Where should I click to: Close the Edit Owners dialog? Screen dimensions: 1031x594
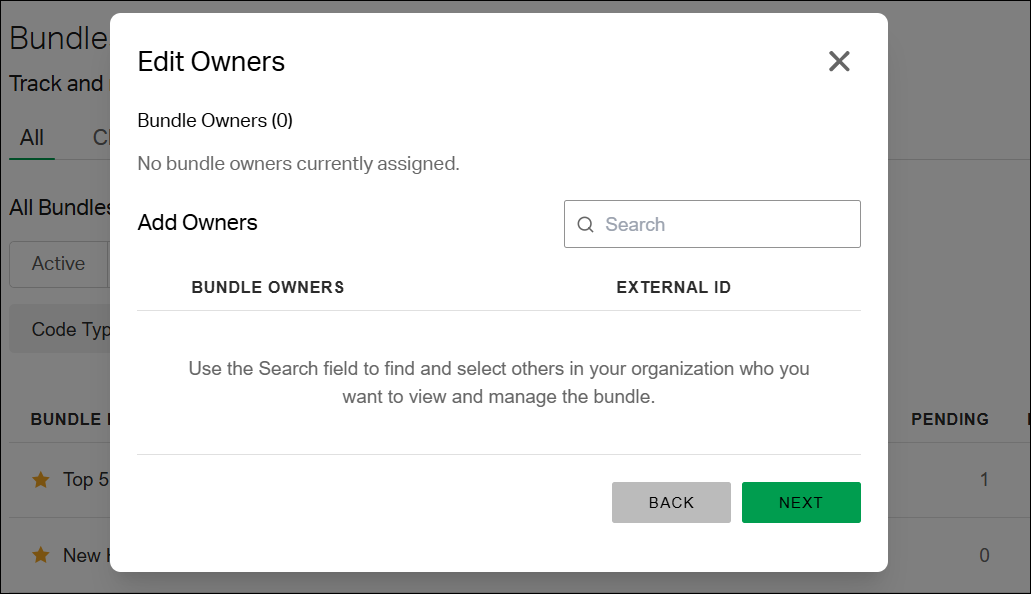click(x=839, y=61)
